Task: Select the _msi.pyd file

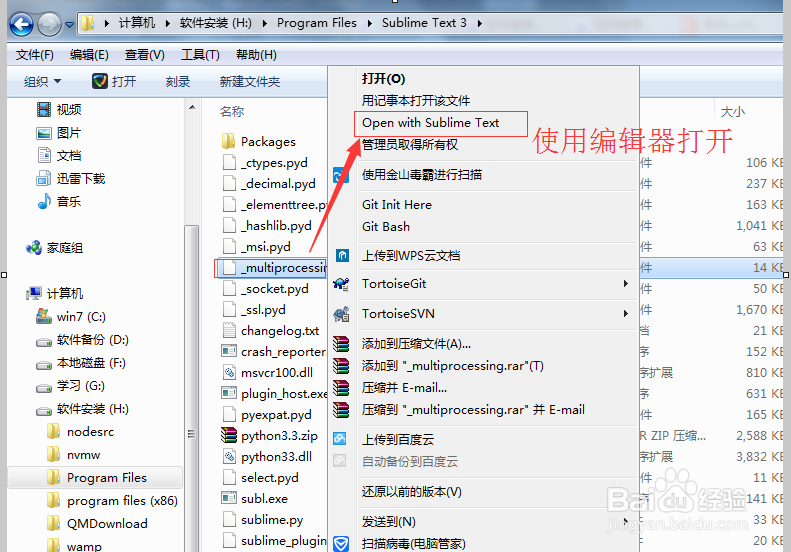Action: 256,247
